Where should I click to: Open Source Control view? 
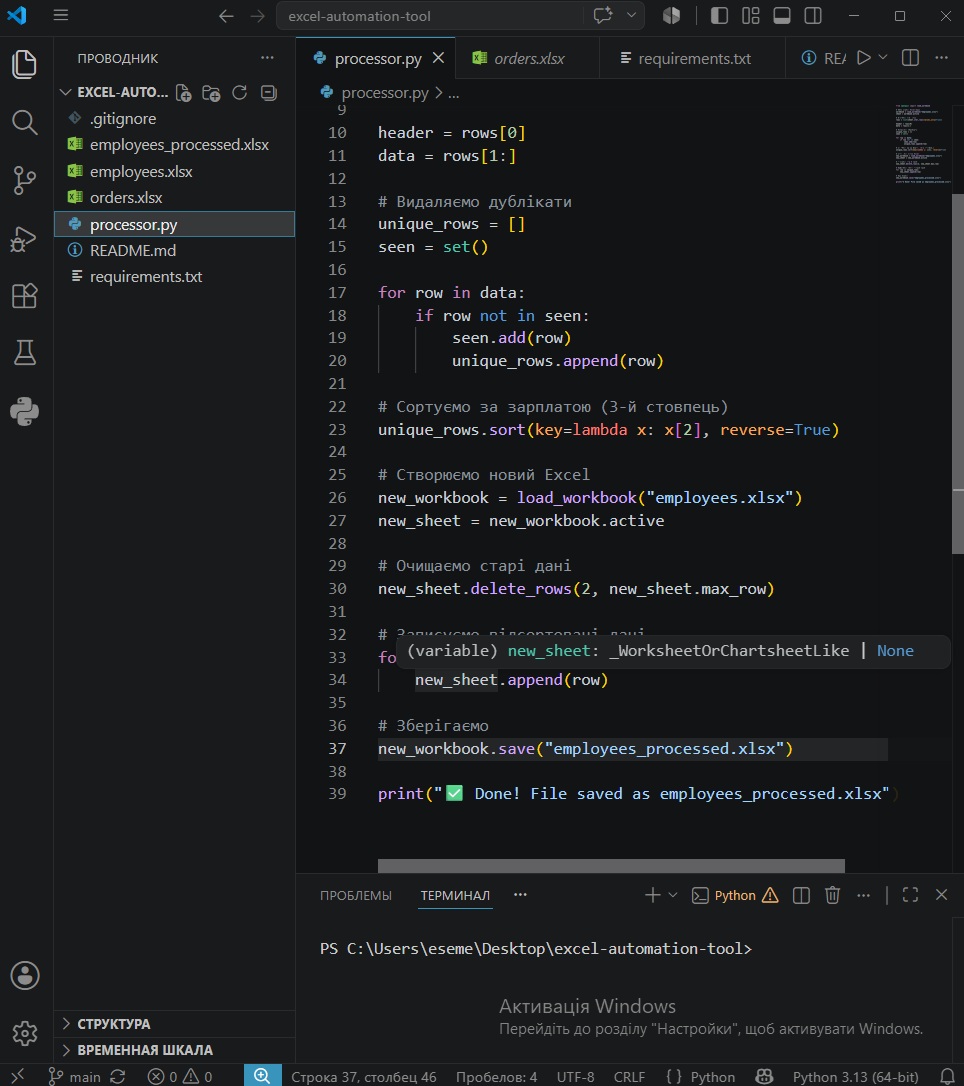click(25, 181)
